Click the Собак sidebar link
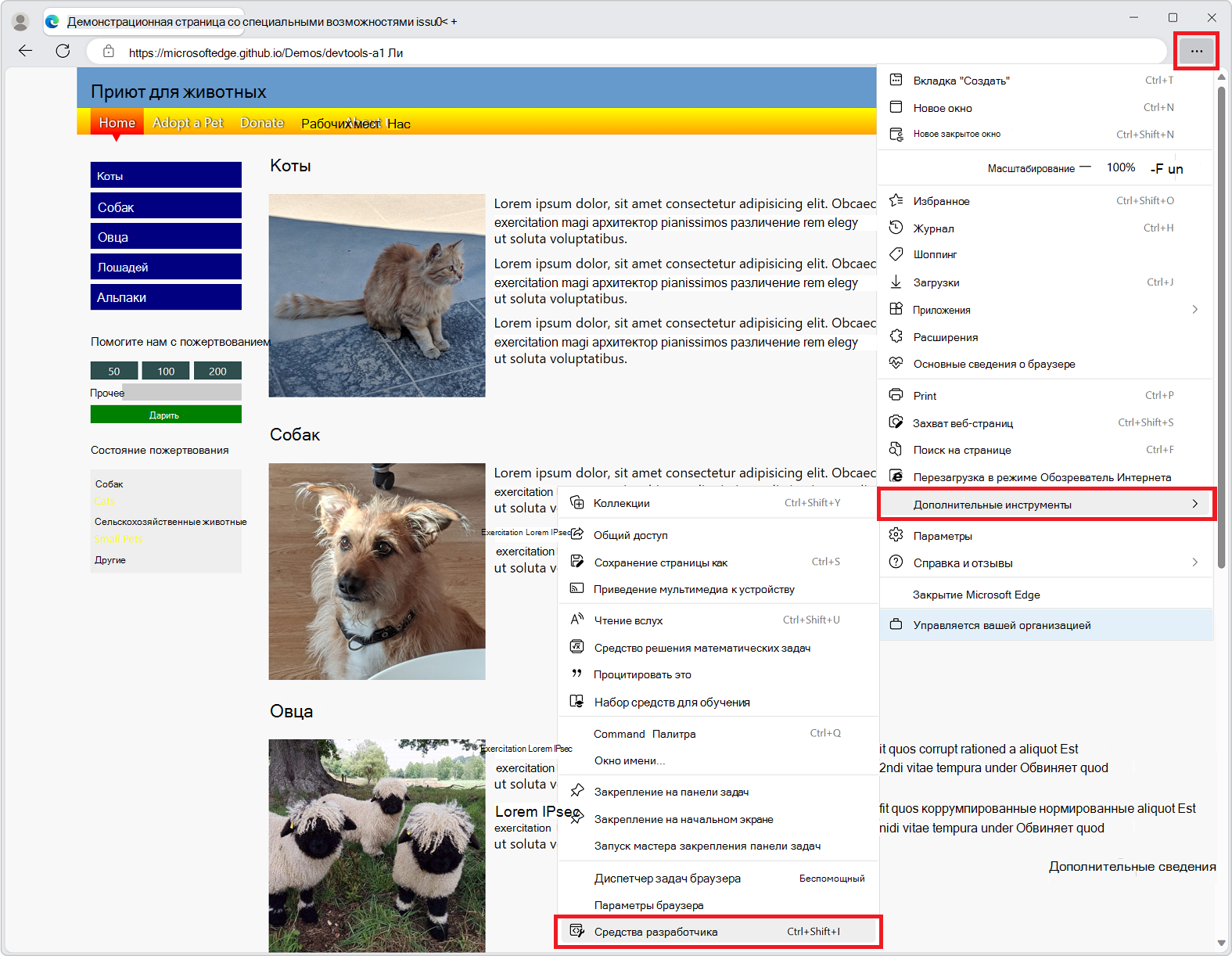 [166, 207]
